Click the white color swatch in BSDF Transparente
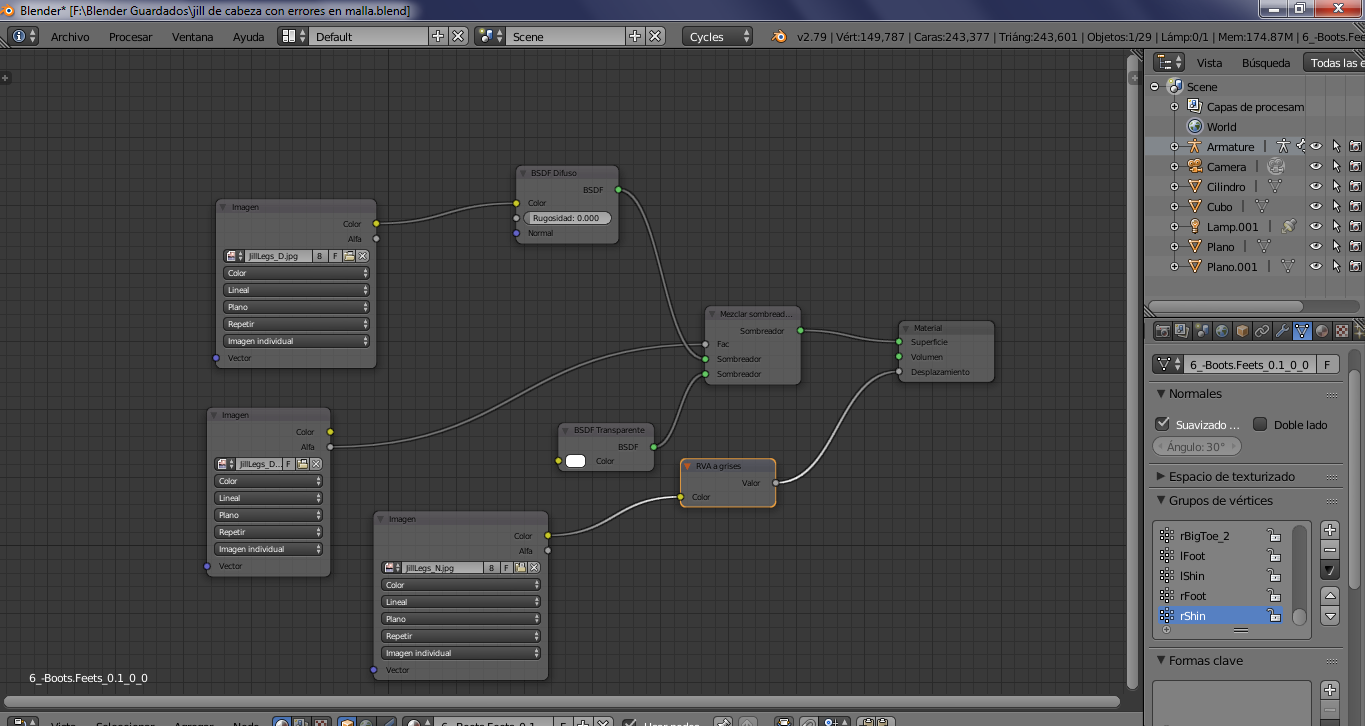The height and width of the screenshot is (726, 1365). point(576,461)
